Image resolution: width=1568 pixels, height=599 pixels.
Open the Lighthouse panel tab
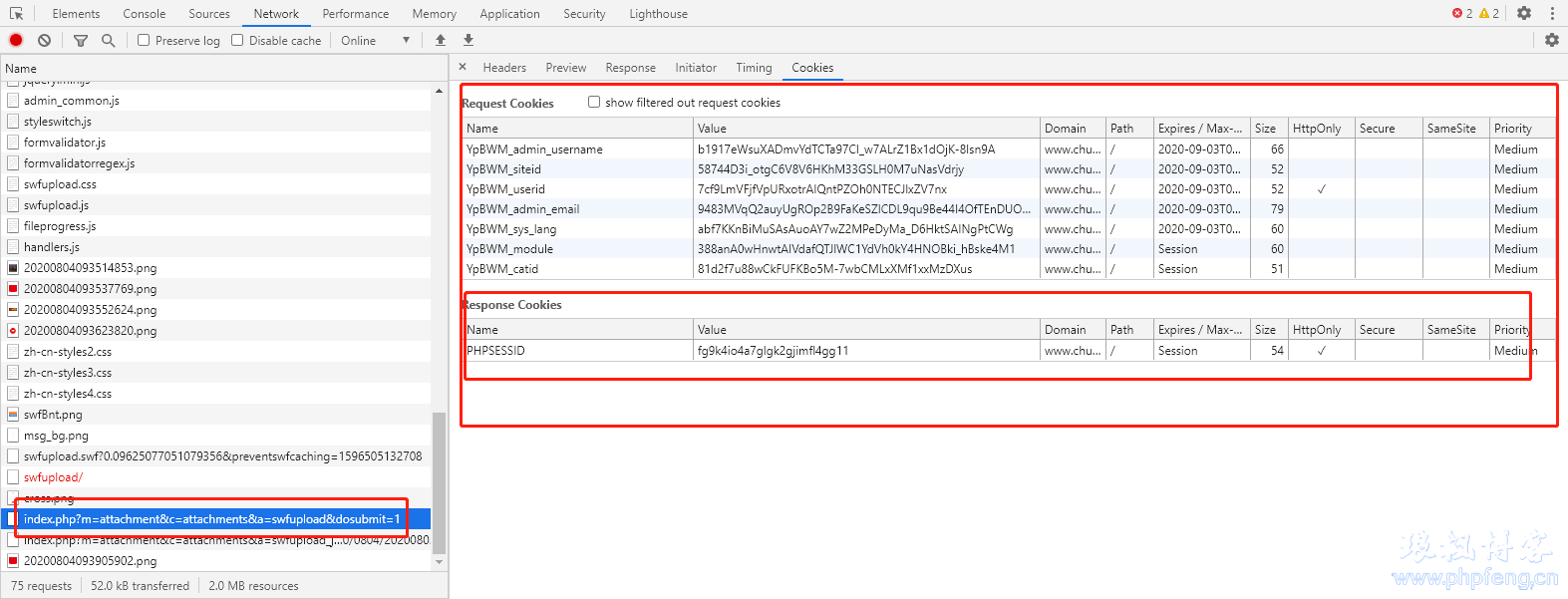[659, 14]
